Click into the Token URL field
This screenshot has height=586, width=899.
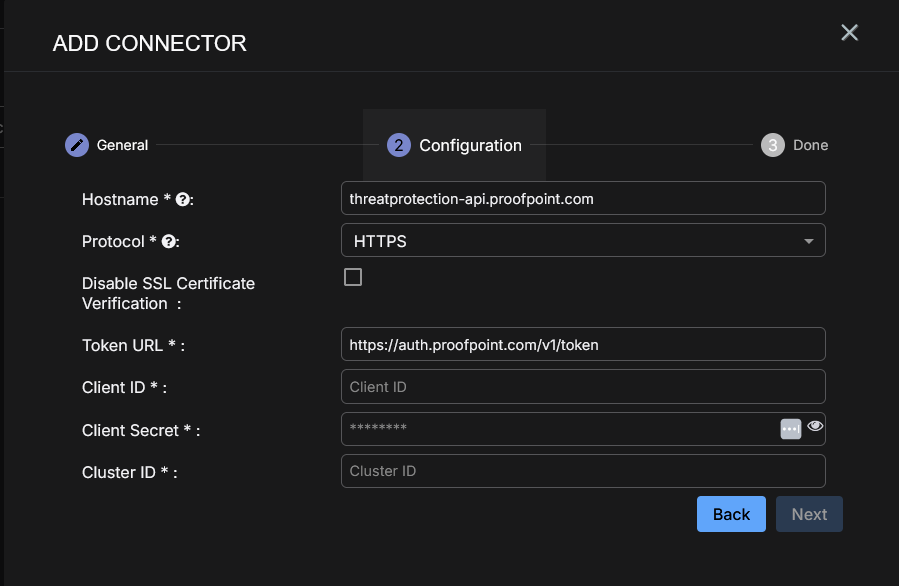tap(582, 344)
